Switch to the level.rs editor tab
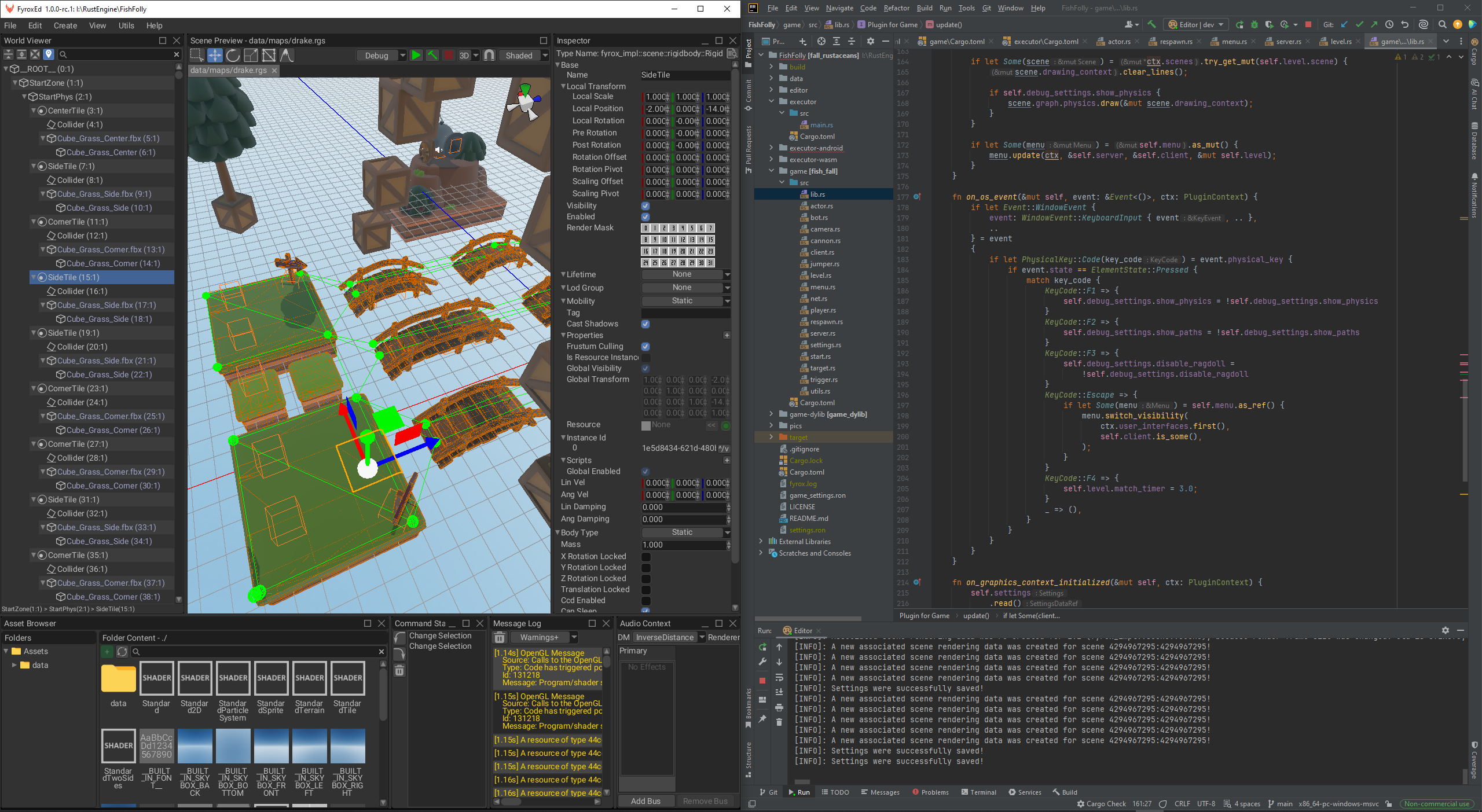The image size is (1482, 812). (1340, 42)
